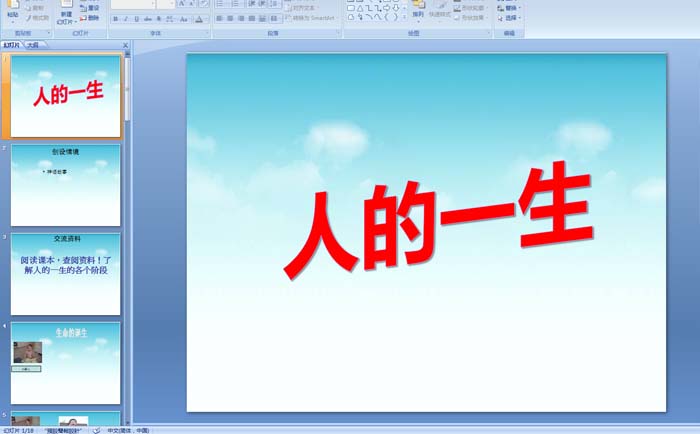Open the Paragraph (段落) group dialog launcher

tap(338, 33)
